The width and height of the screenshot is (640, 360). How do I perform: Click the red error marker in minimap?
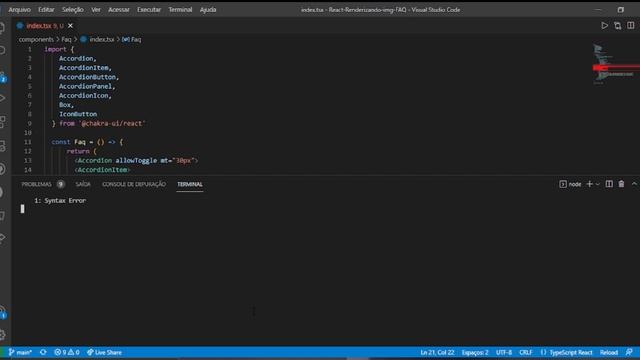click(616, 67)
